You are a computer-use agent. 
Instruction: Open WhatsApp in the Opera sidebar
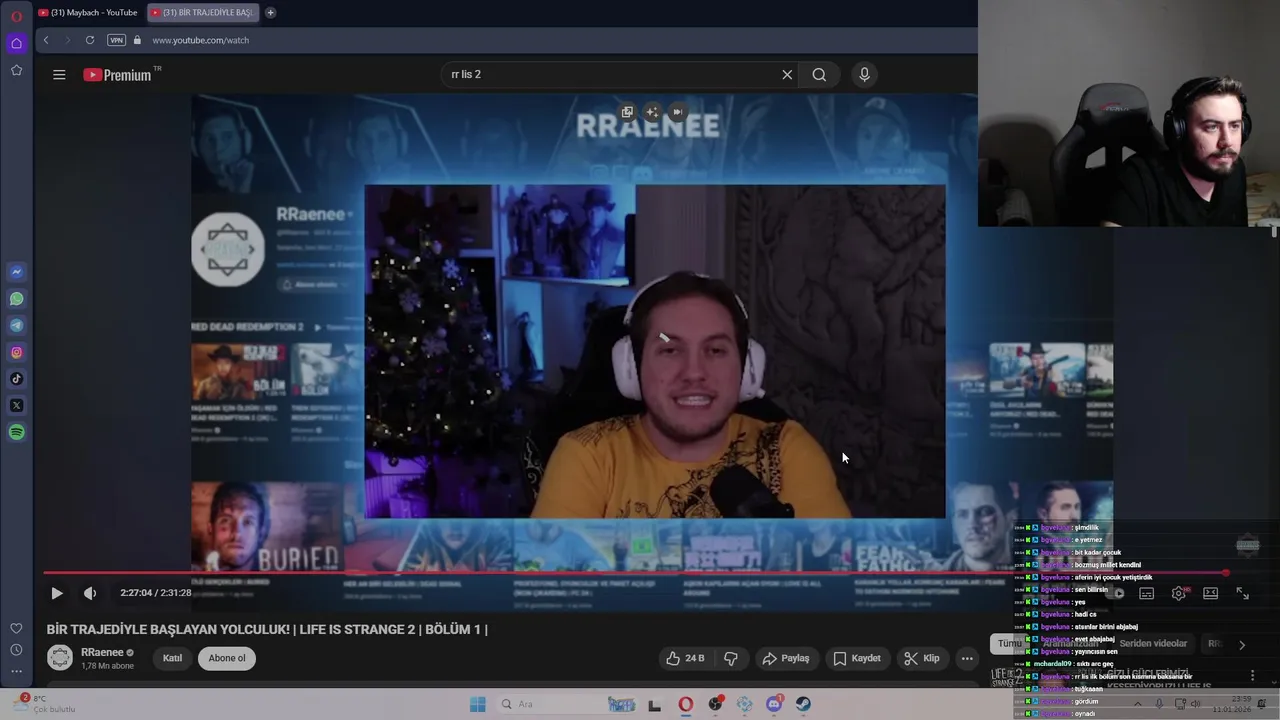click(16, 299)
